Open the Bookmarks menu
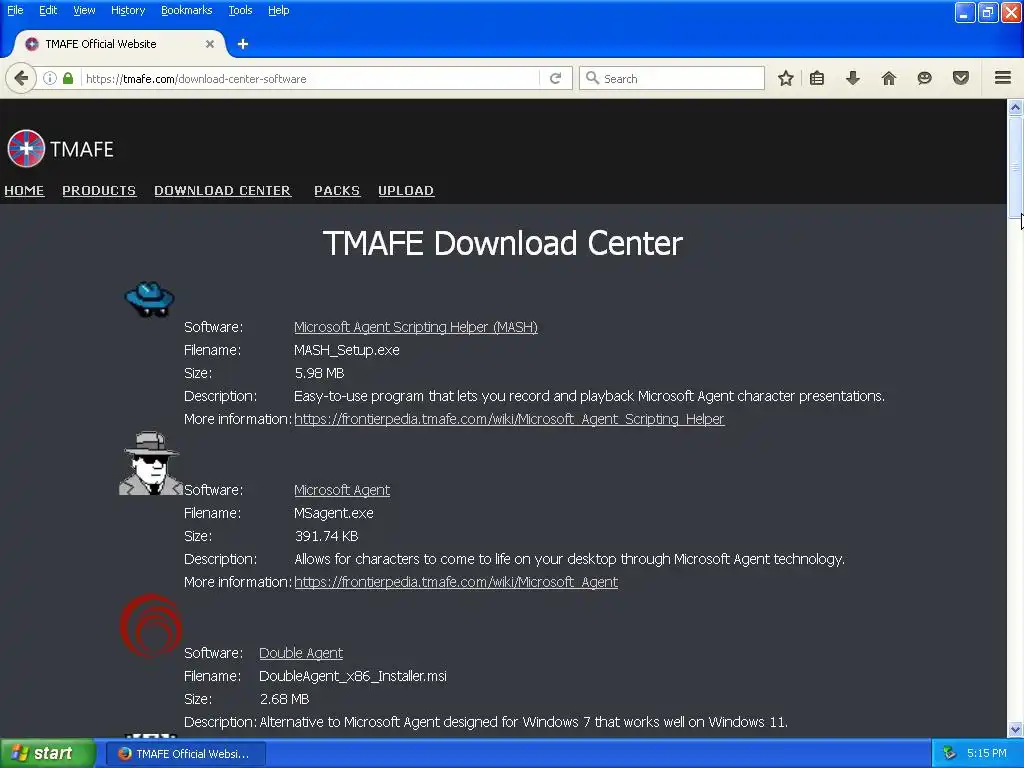Image resolution: width=1024 pixels, height=768 pixels. pyautogui.click(x=187, y=10)
